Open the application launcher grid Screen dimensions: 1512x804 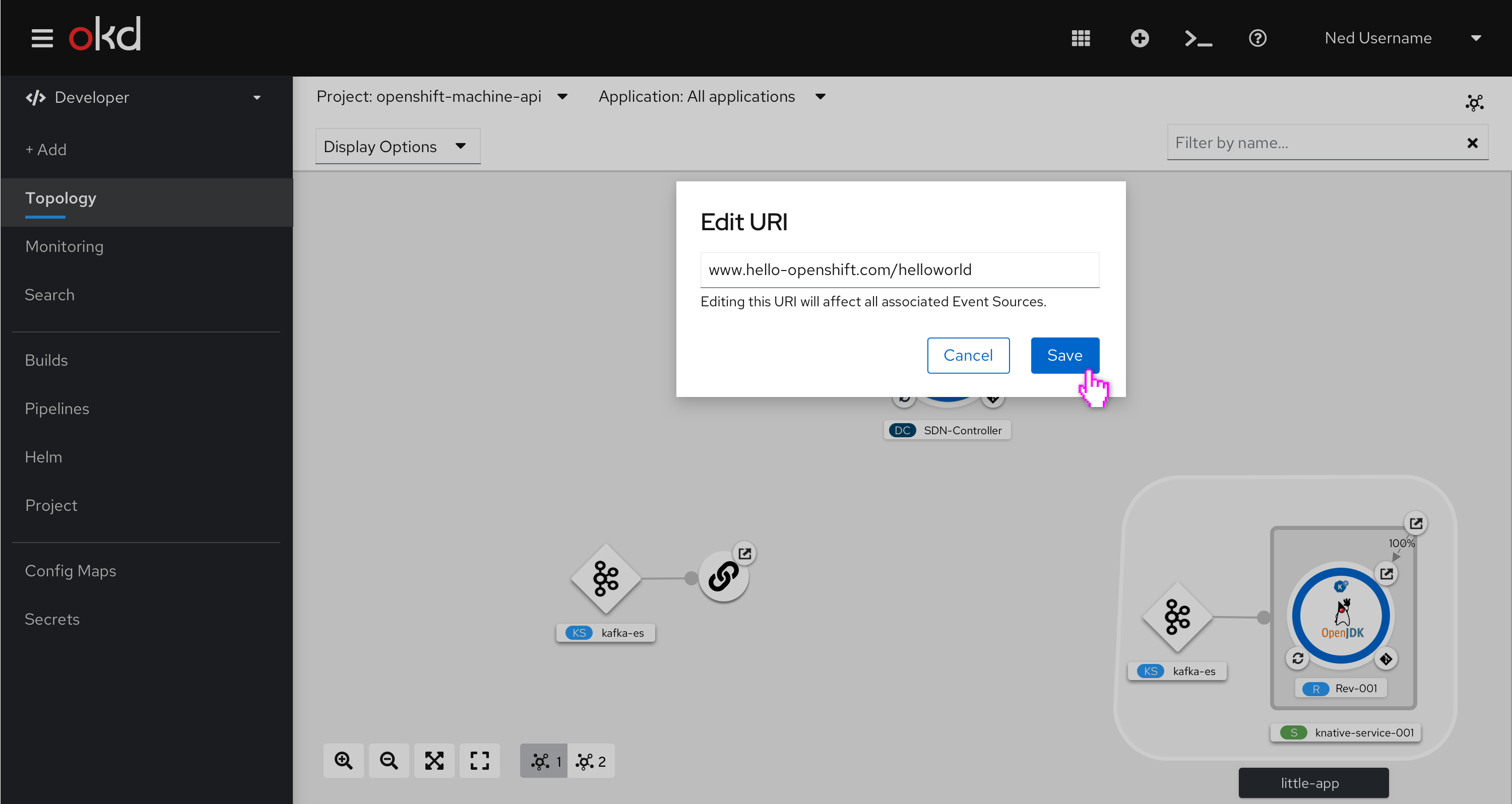pyautogui.click(x=1081, y=38)
